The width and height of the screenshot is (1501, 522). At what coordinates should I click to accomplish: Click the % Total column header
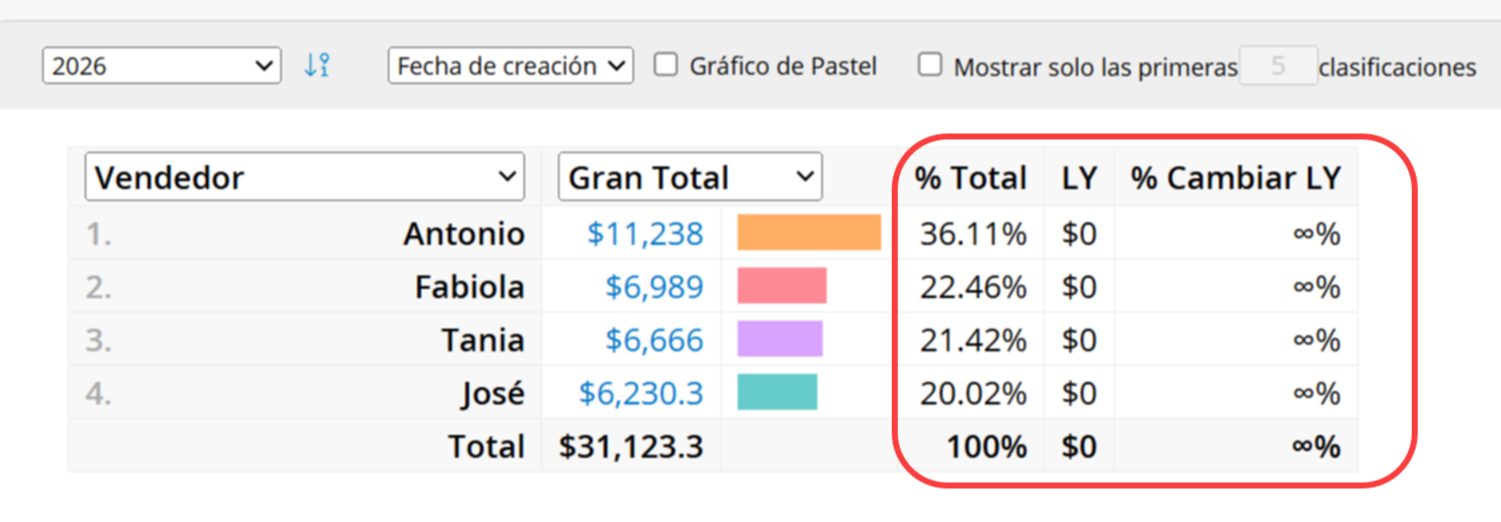(x=971, y=178)
